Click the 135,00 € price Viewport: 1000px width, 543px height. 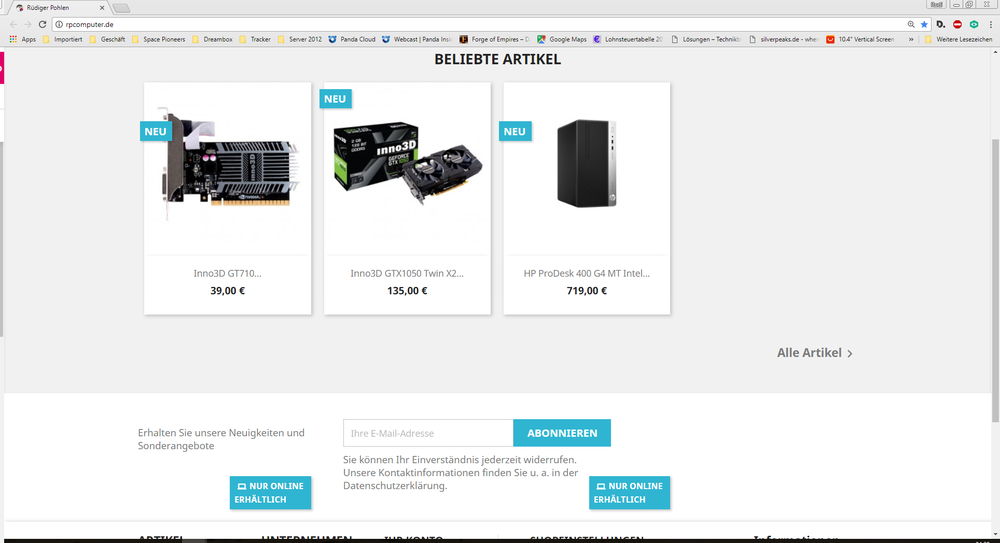coord(407,290)
